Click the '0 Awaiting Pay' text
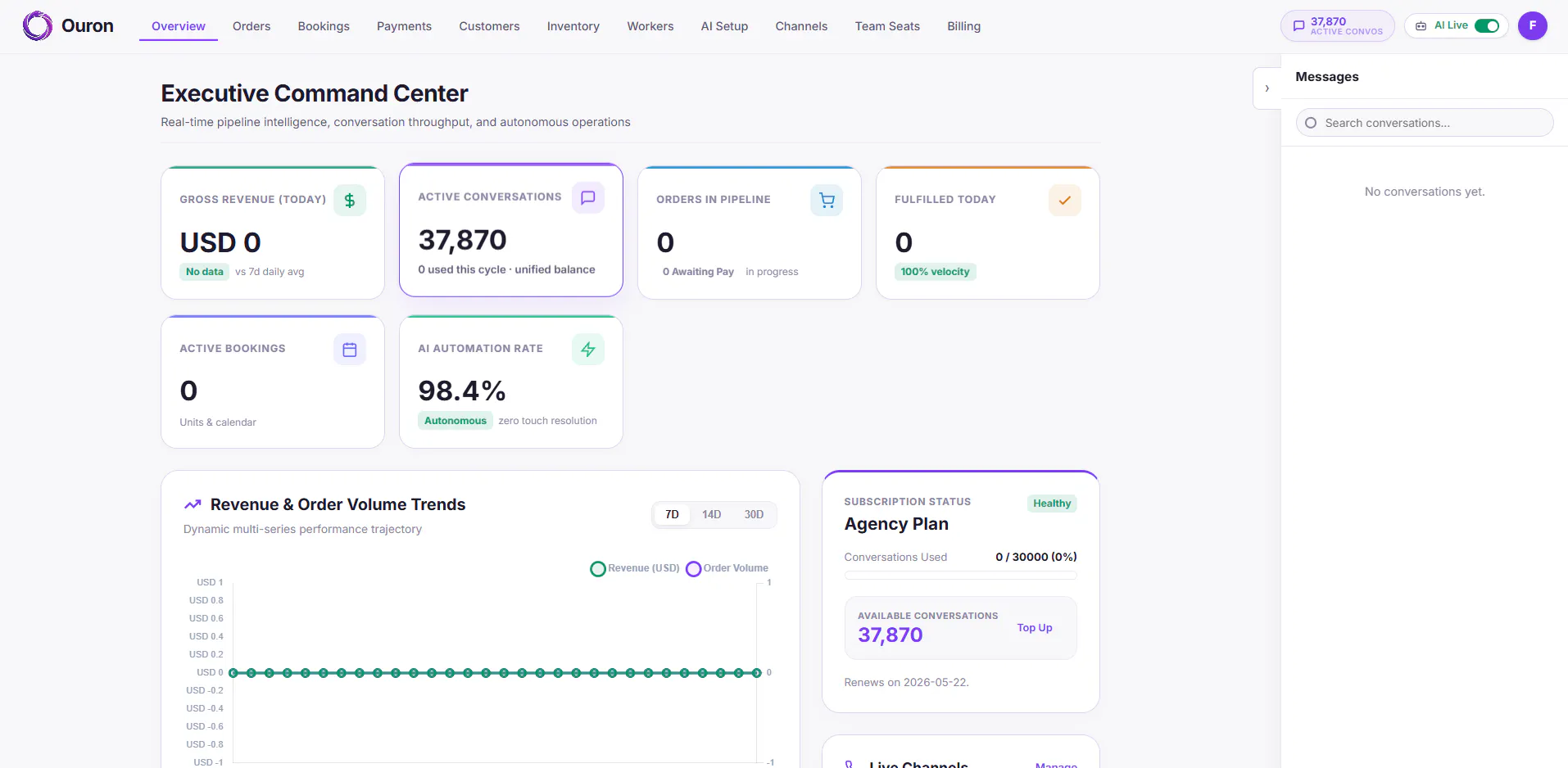The width and height of the screenshot is (1568, 768). [x=698, y=272]
